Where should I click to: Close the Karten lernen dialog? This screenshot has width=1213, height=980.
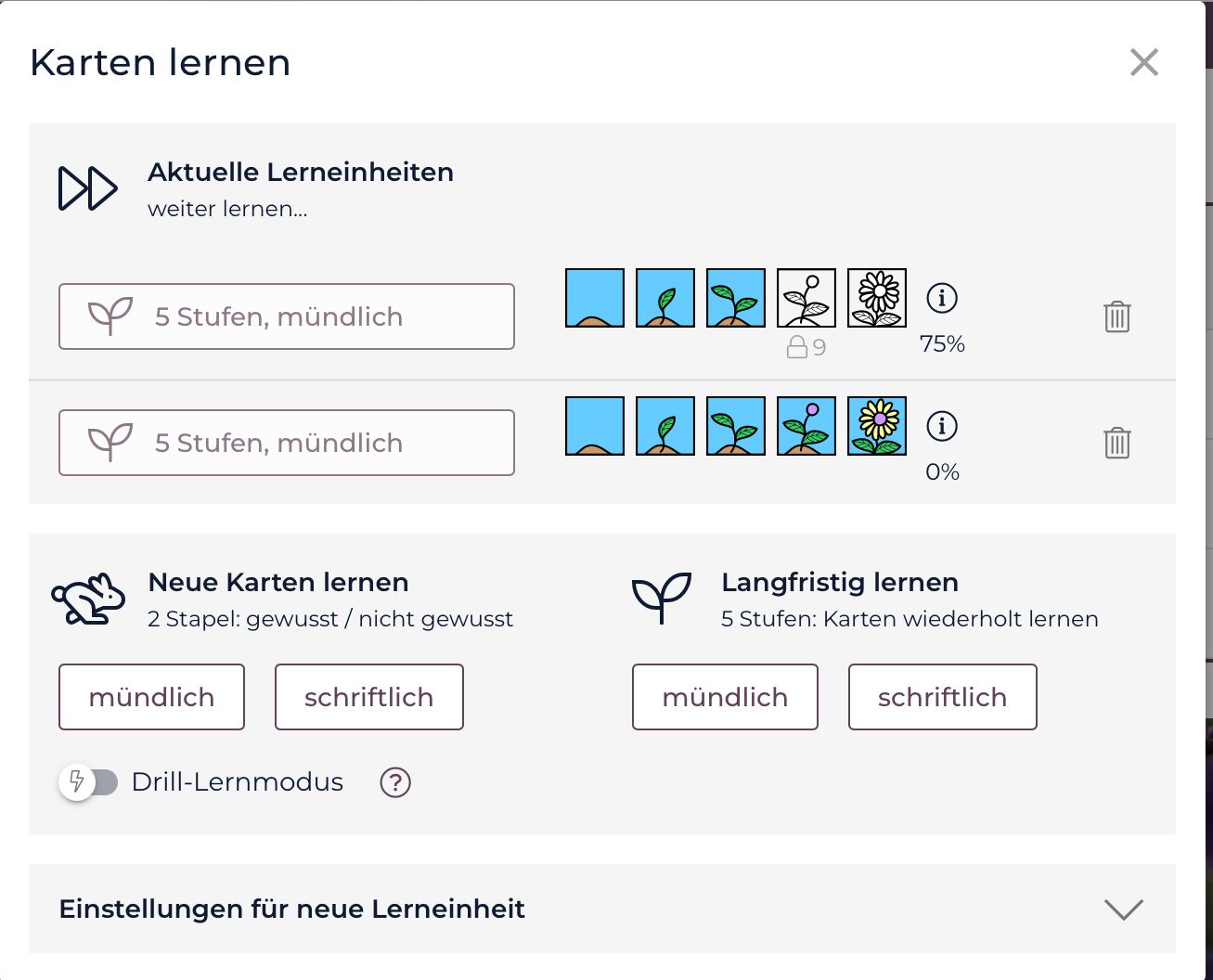1144,62
